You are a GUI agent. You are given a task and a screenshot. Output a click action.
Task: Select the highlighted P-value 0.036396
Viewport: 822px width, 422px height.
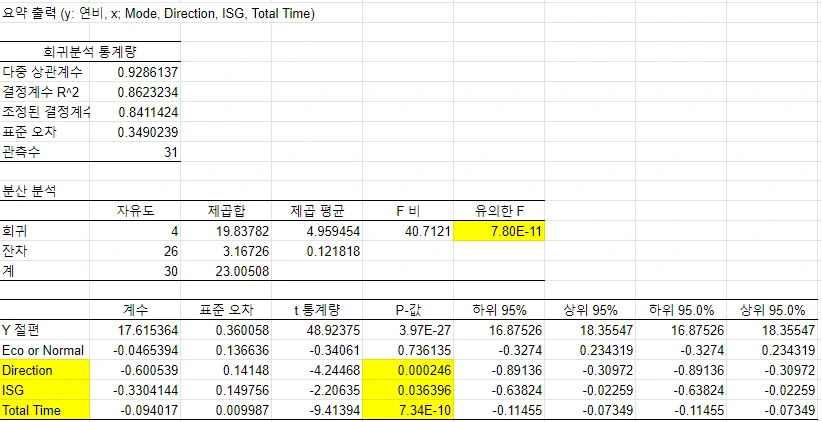pos(408,391)
